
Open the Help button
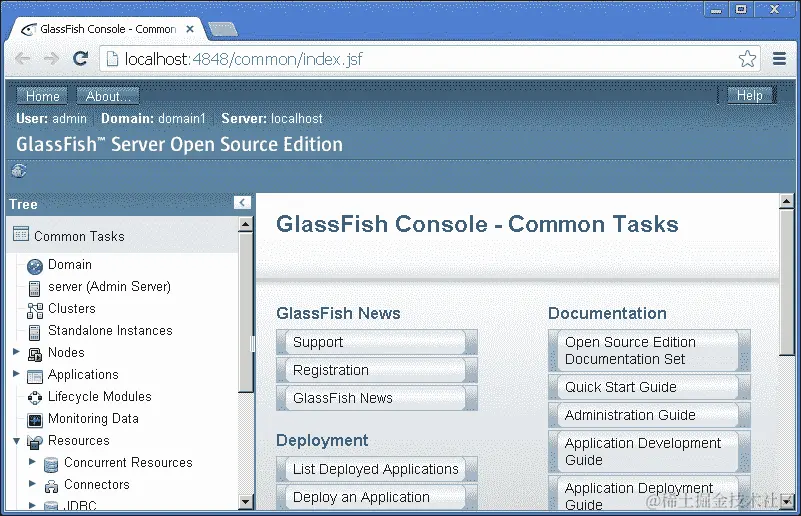(749, 95)
